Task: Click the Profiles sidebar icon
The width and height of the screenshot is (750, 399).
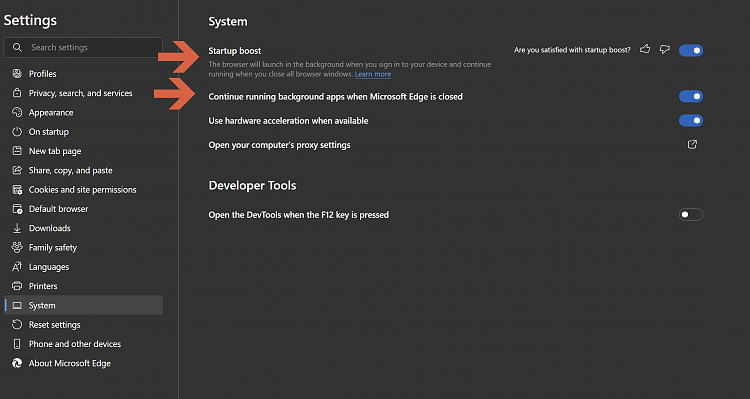Action: pyautogui.click(x=17, y=74)
